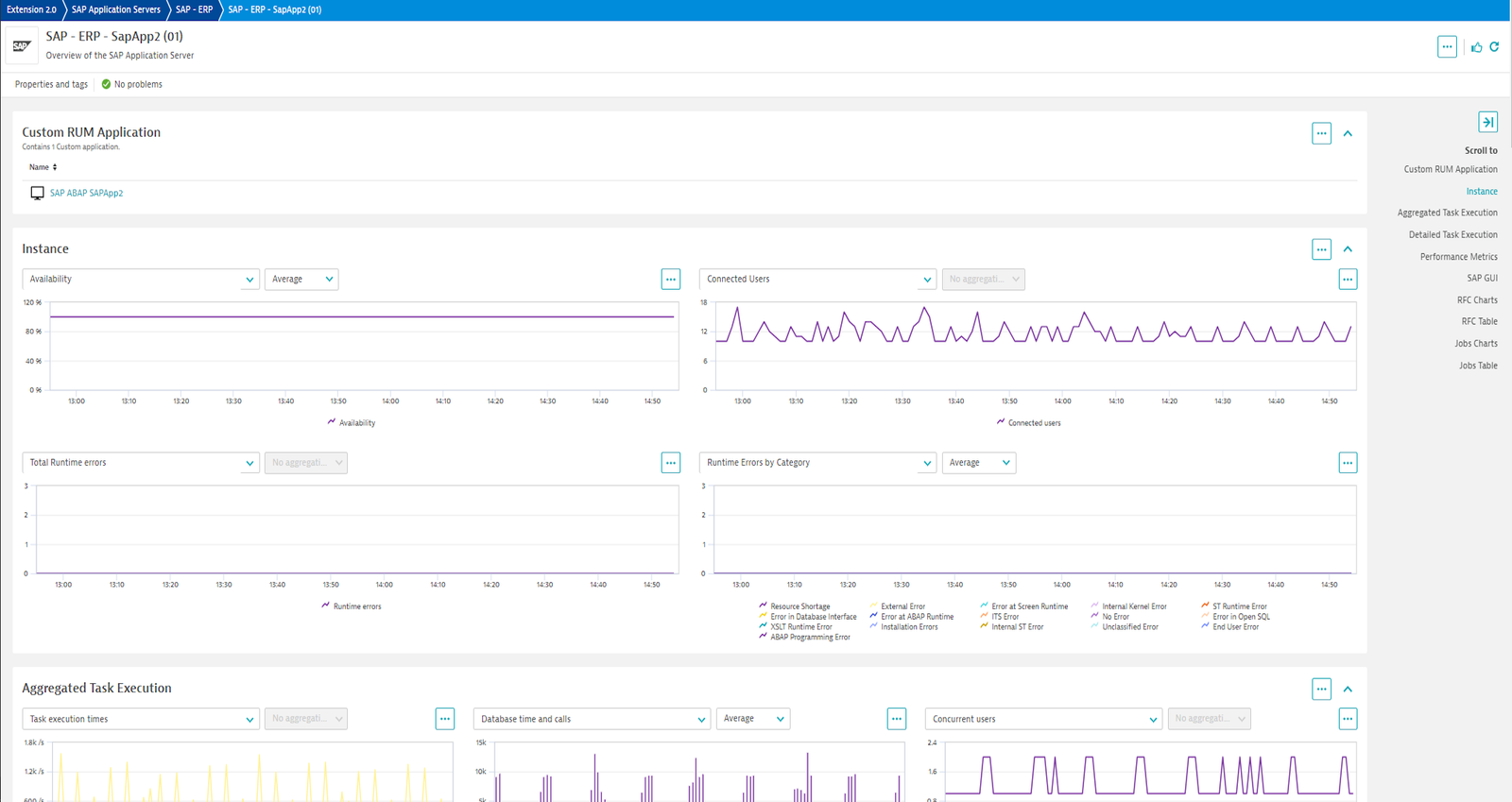Image resolution: width=1512 pixels, height=802 pixels.
Task: Toggle Error at Screen Runtime legend series
Action: 1024,606
